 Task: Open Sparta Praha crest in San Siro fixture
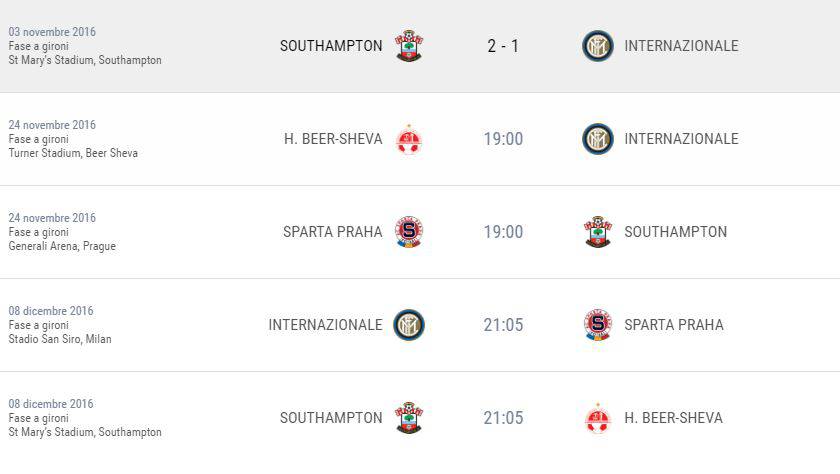coord(598,325)
